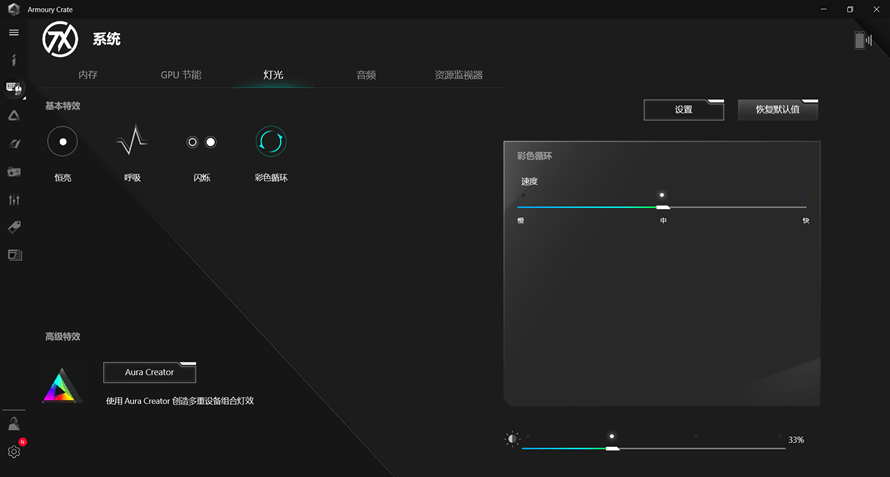Click the phone link icon at top right
The height and width of the screenshot is (477, 890).
[863, 40]
